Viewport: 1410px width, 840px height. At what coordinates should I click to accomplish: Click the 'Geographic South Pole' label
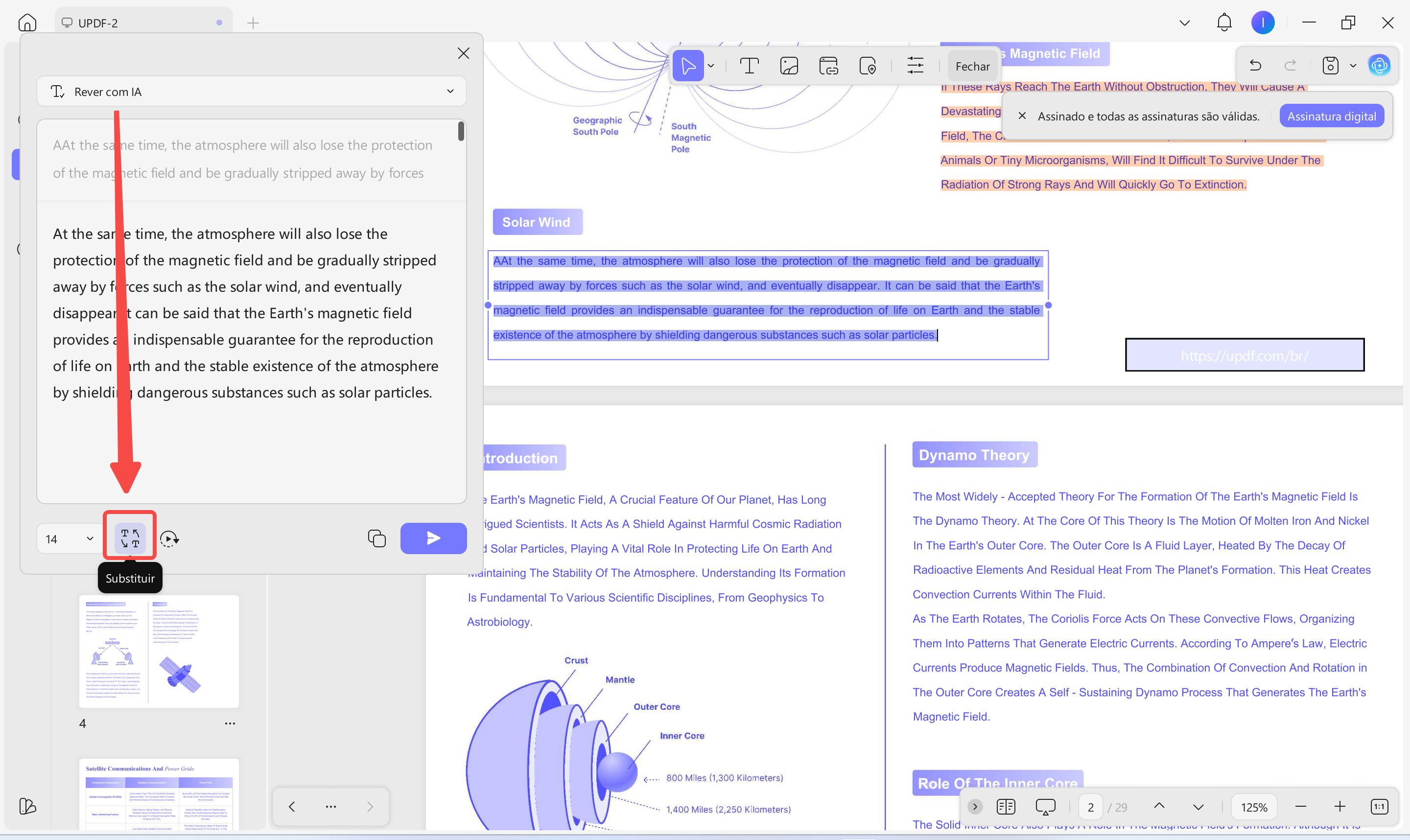[597, 126]
